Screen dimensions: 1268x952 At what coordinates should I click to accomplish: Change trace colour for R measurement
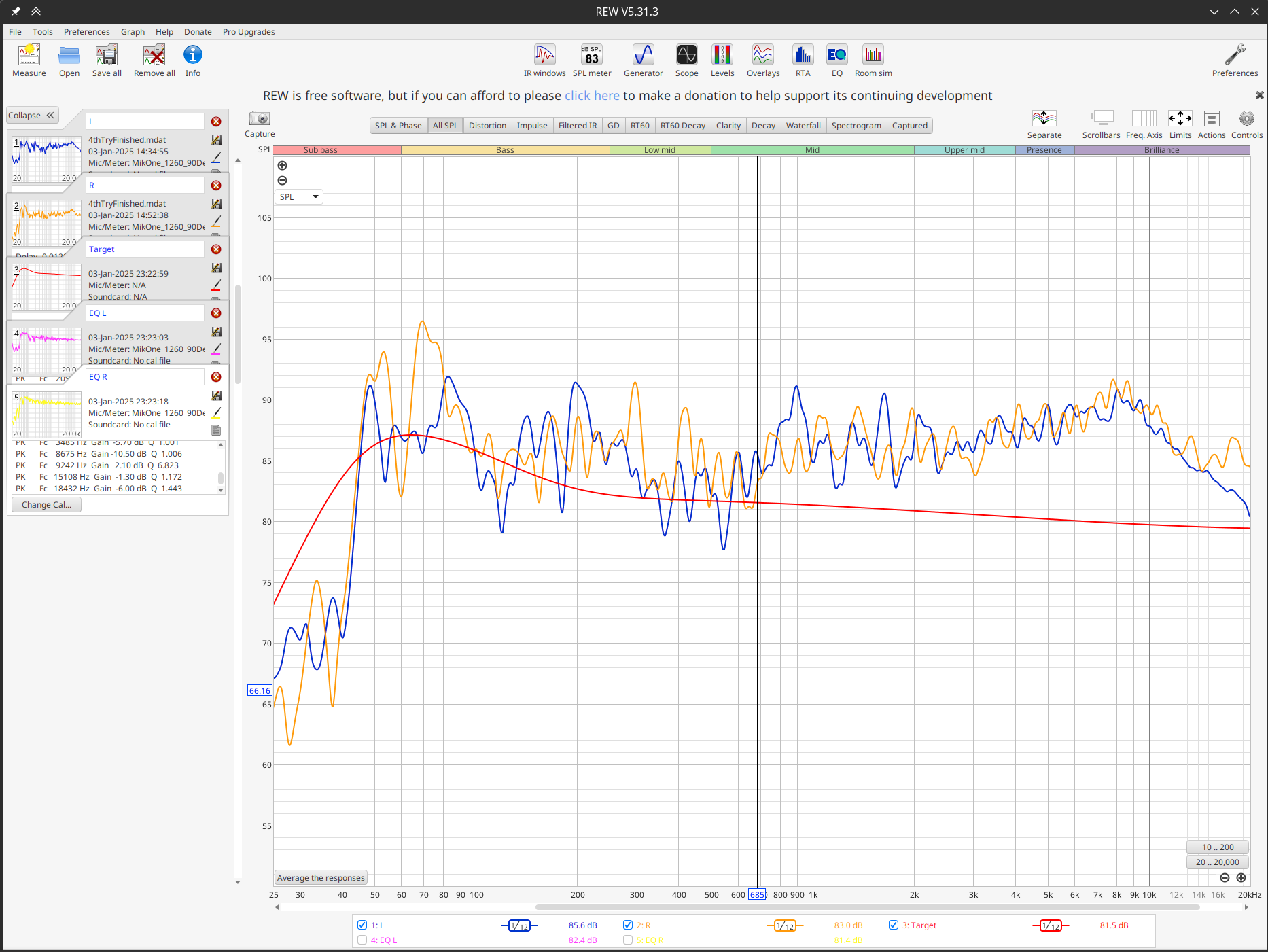tap(216, 222)
